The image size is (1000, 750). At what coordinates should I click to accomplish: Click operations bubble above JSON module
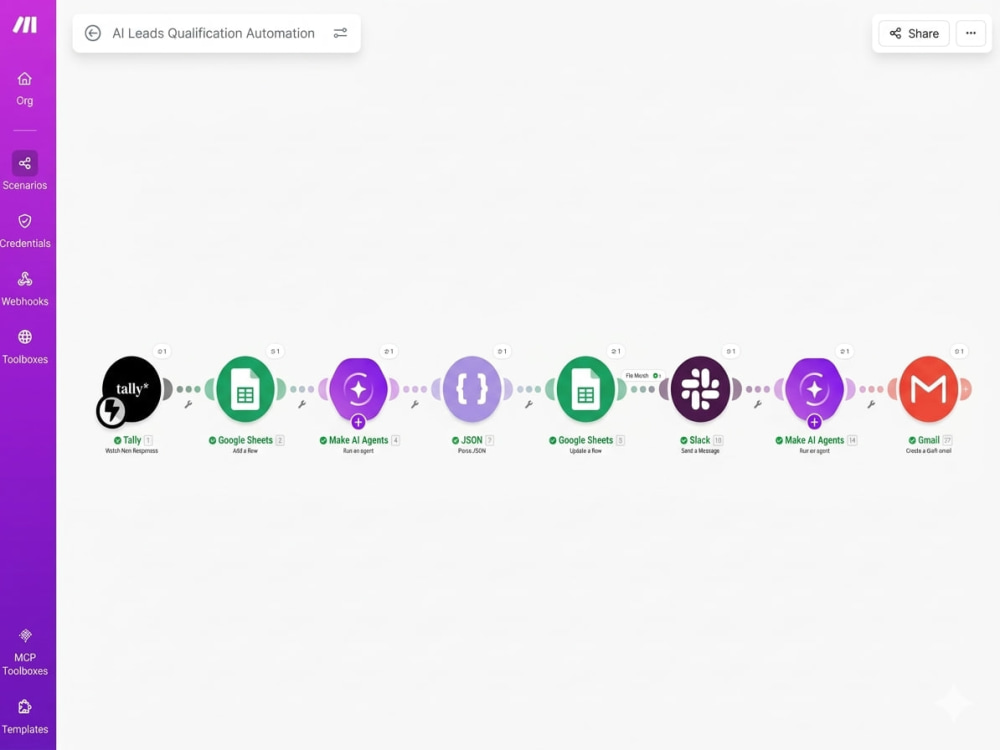(502, 351)
